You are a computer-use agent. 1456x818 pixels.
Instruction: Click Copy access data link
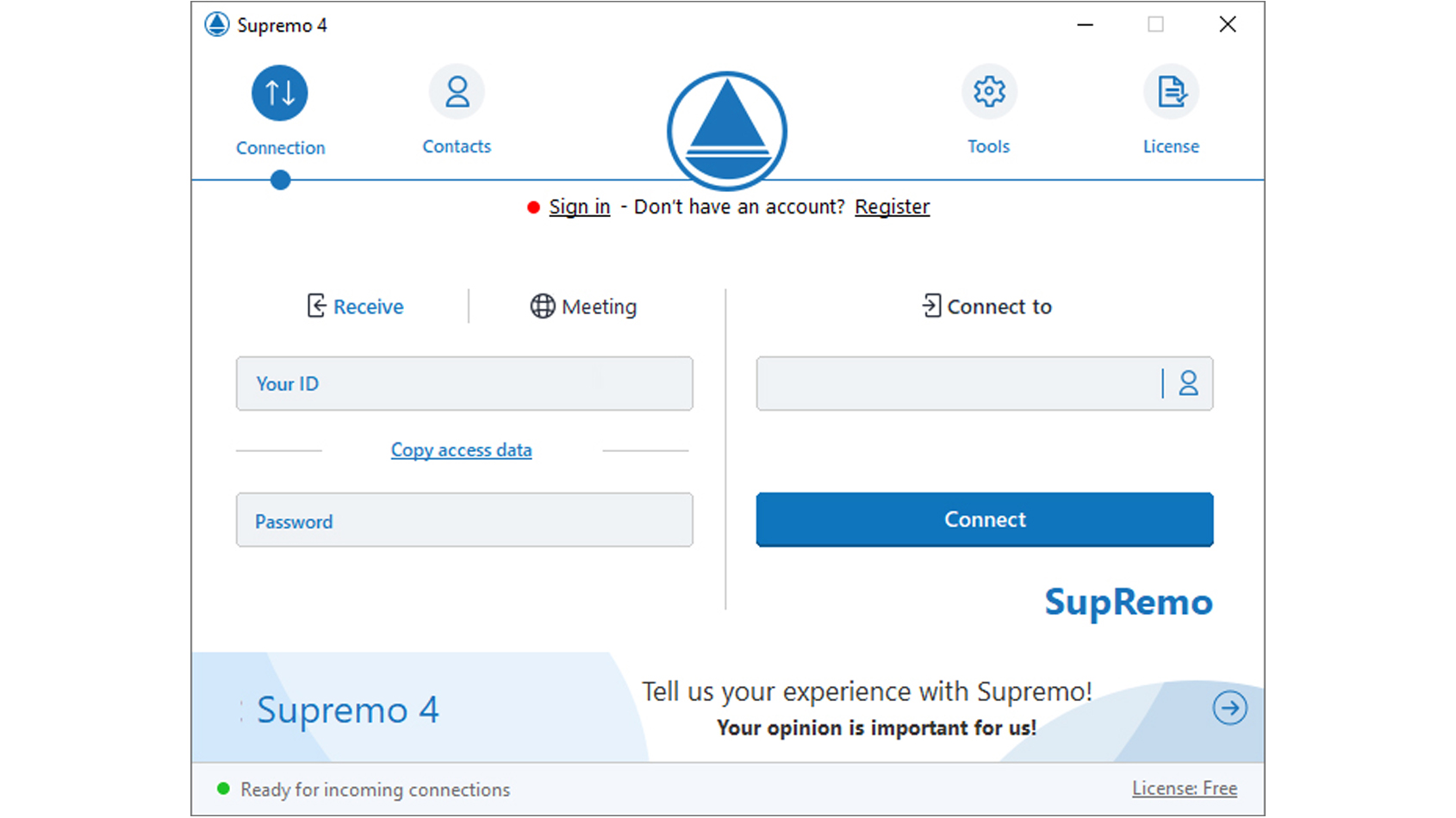[x=461, y=450]
